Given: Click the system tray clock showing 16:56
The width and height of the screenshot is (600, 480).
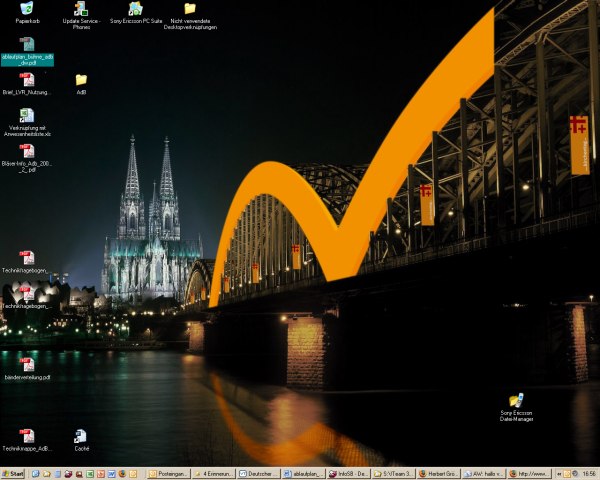Looking at the screenshot, I should tap(588, 473).
